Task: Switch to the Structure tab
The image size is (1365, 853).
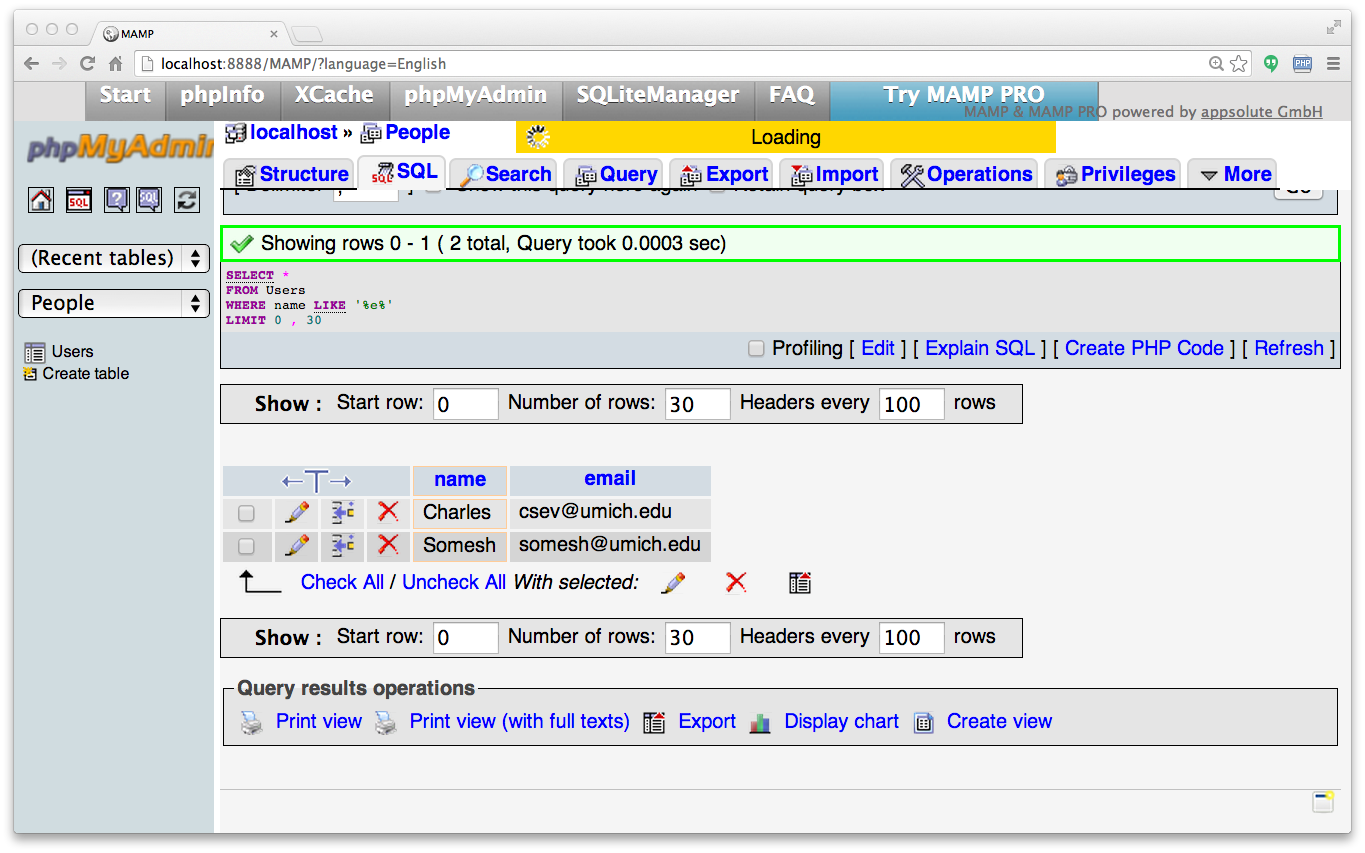Action: (x=289, y=174)
